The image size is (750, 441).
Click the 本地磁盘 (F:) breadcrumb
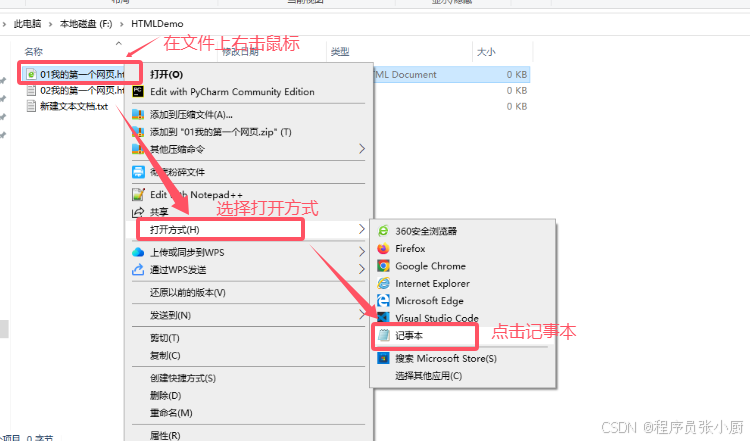86,23
